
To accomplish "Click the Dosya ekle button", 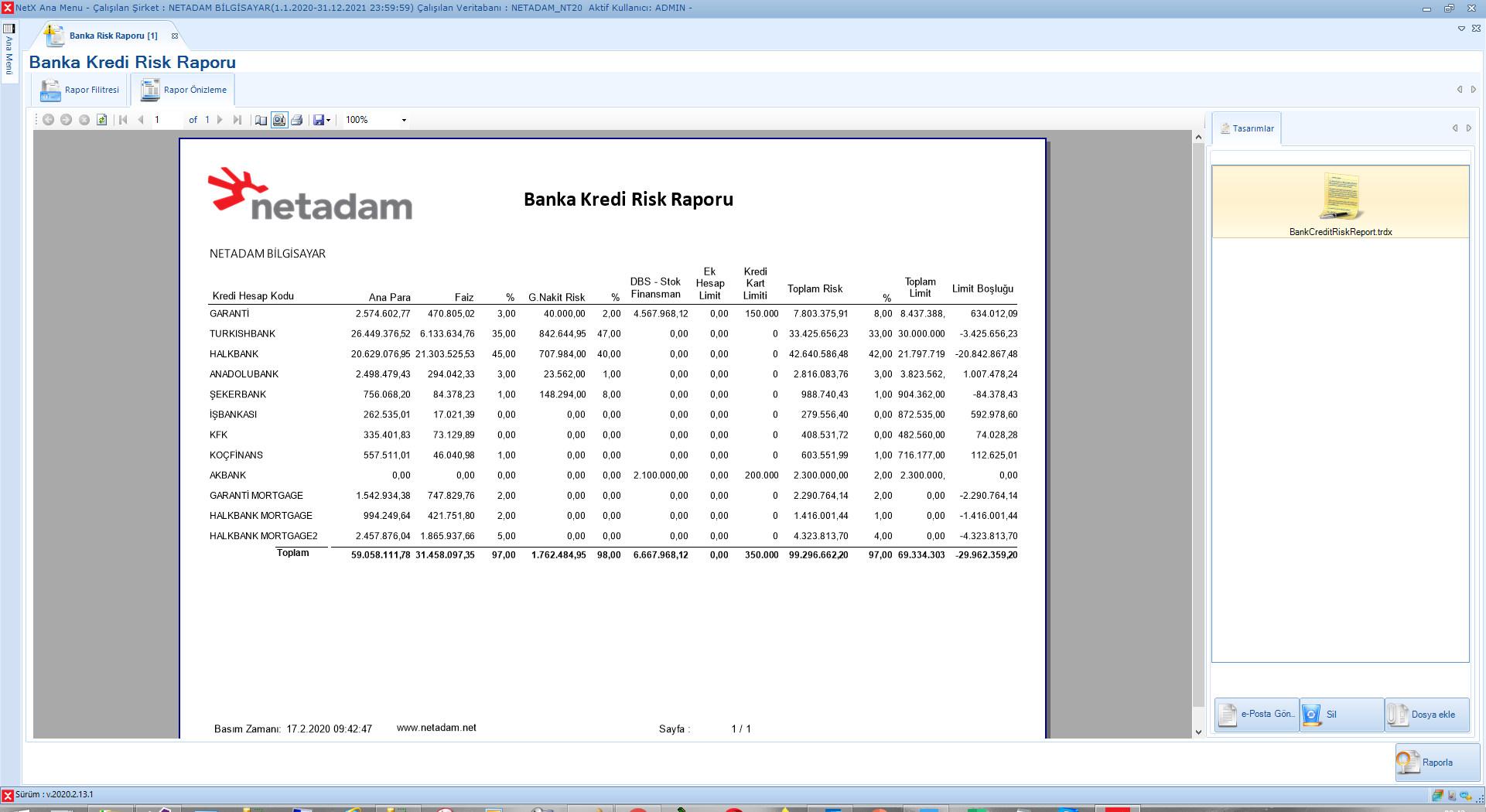I will tap(1427, 715).
